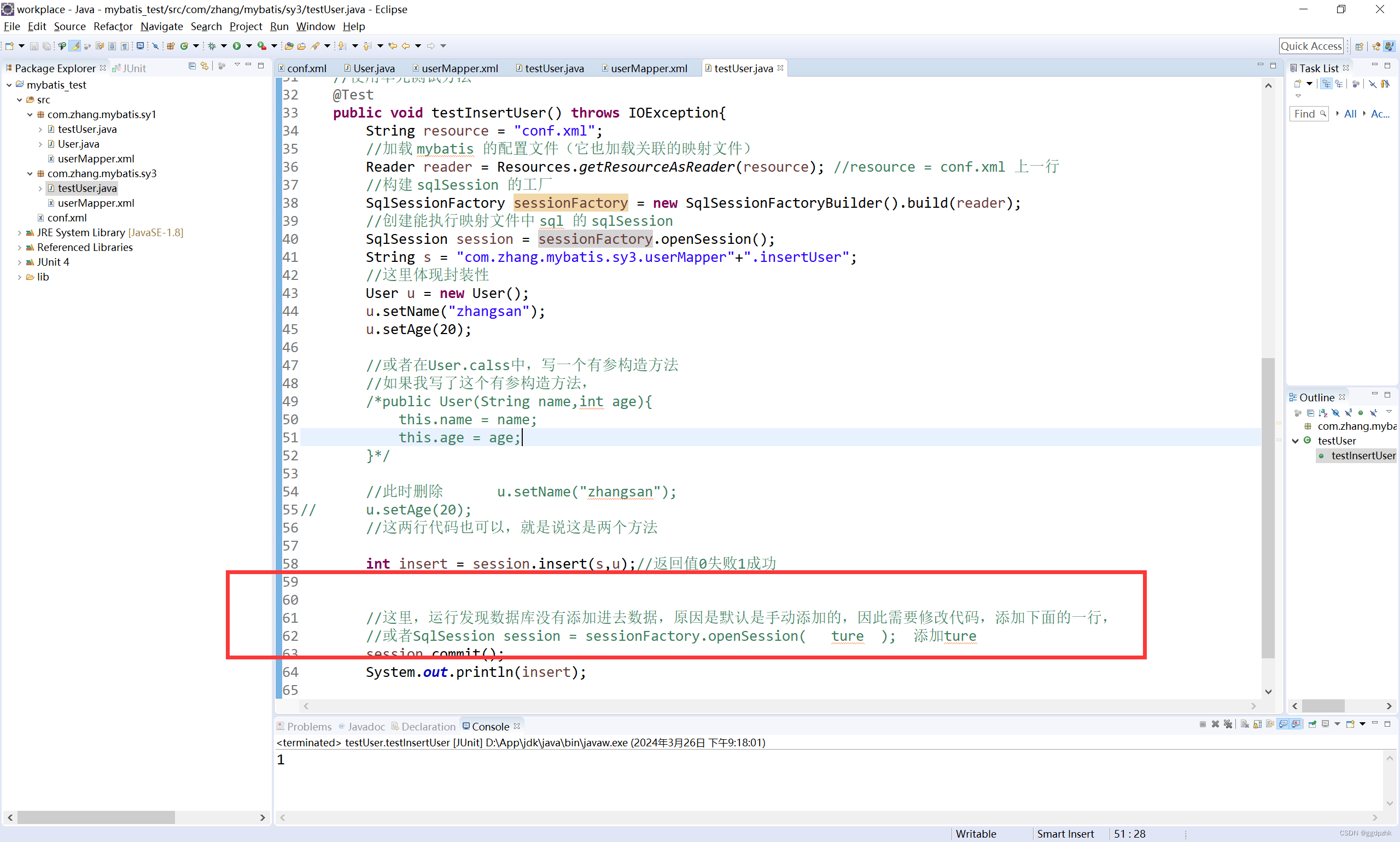Toggle Mark Occurrences highlighter button

click(x=74, y=46)
